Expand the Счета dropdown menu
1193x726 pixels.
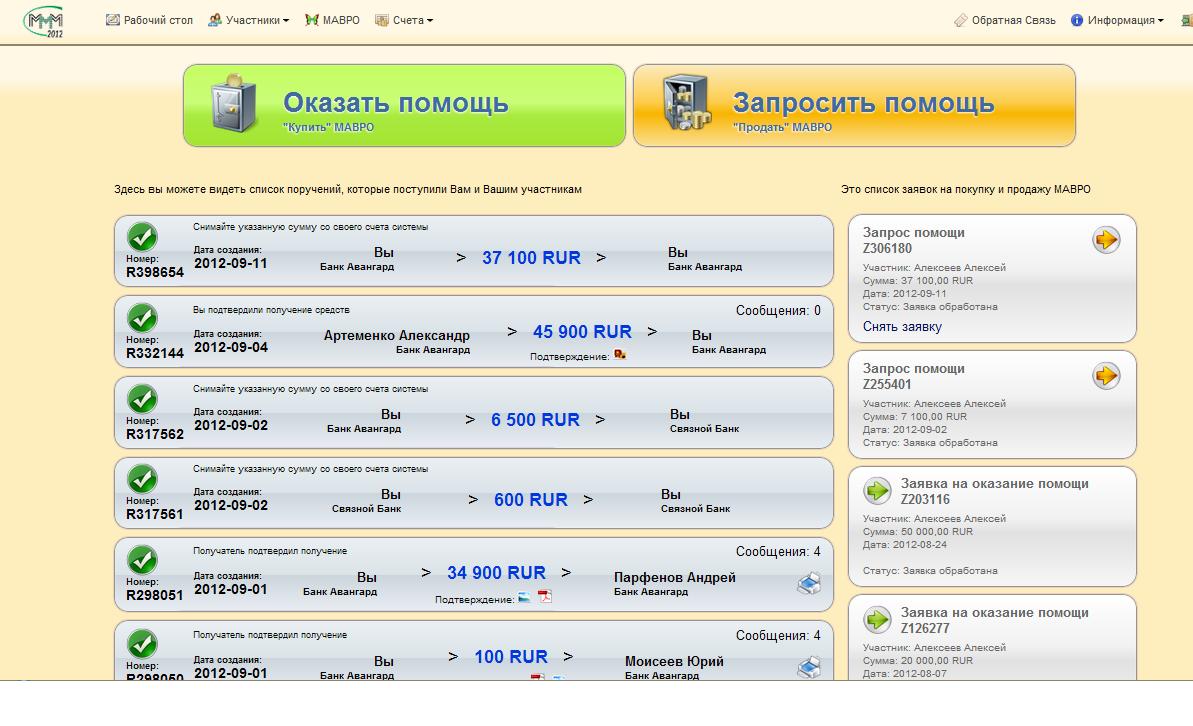coord(404,21)
